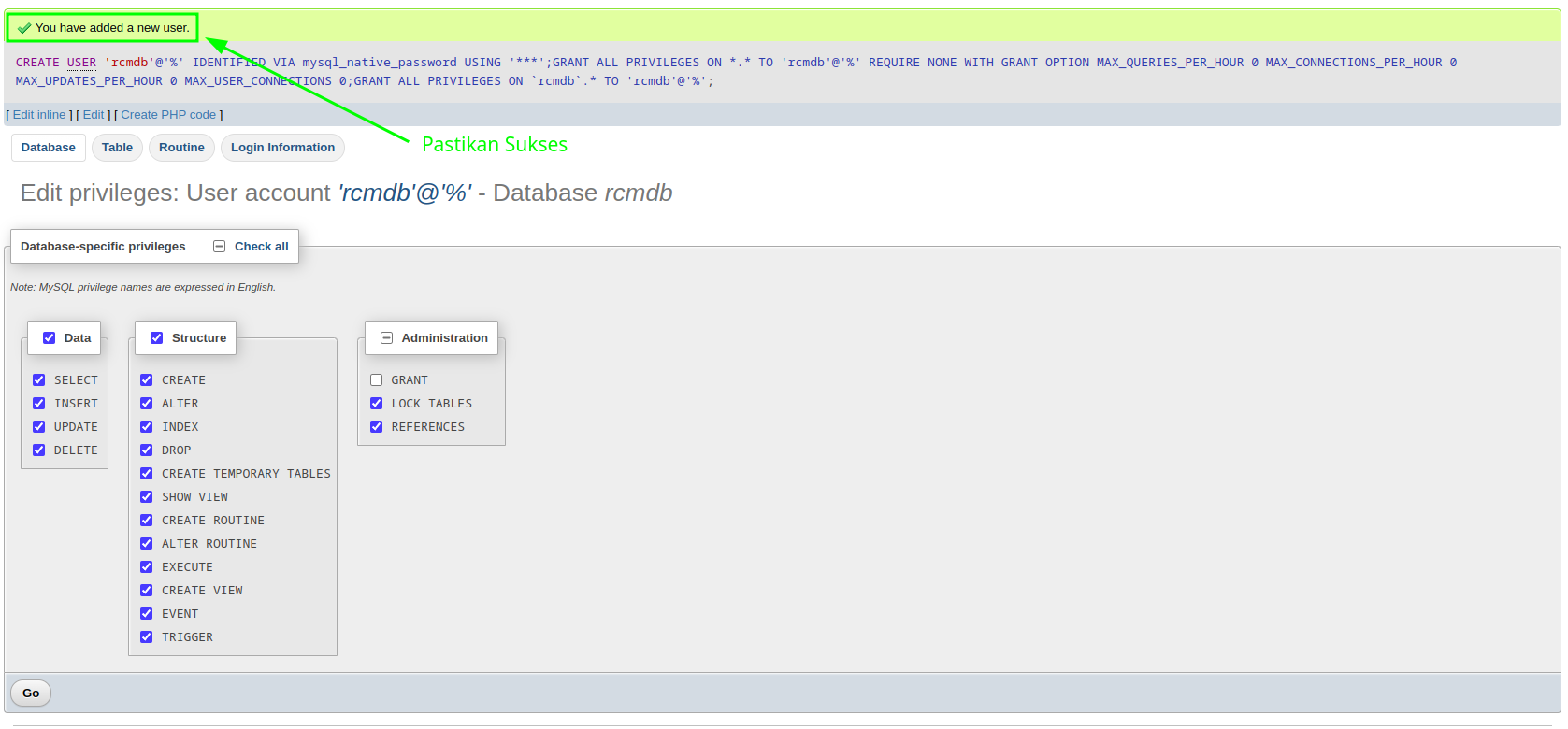
Task: Toggle the EXECUTE privilege checkbox
Action: click(147, 567)
